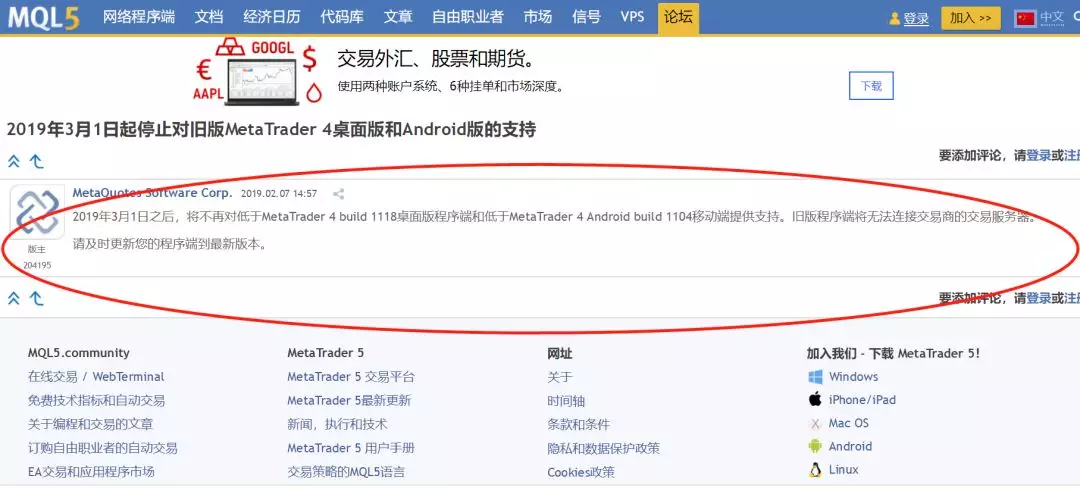
Task: Open 代码库 in the top navigation
Action: point(342,17)
